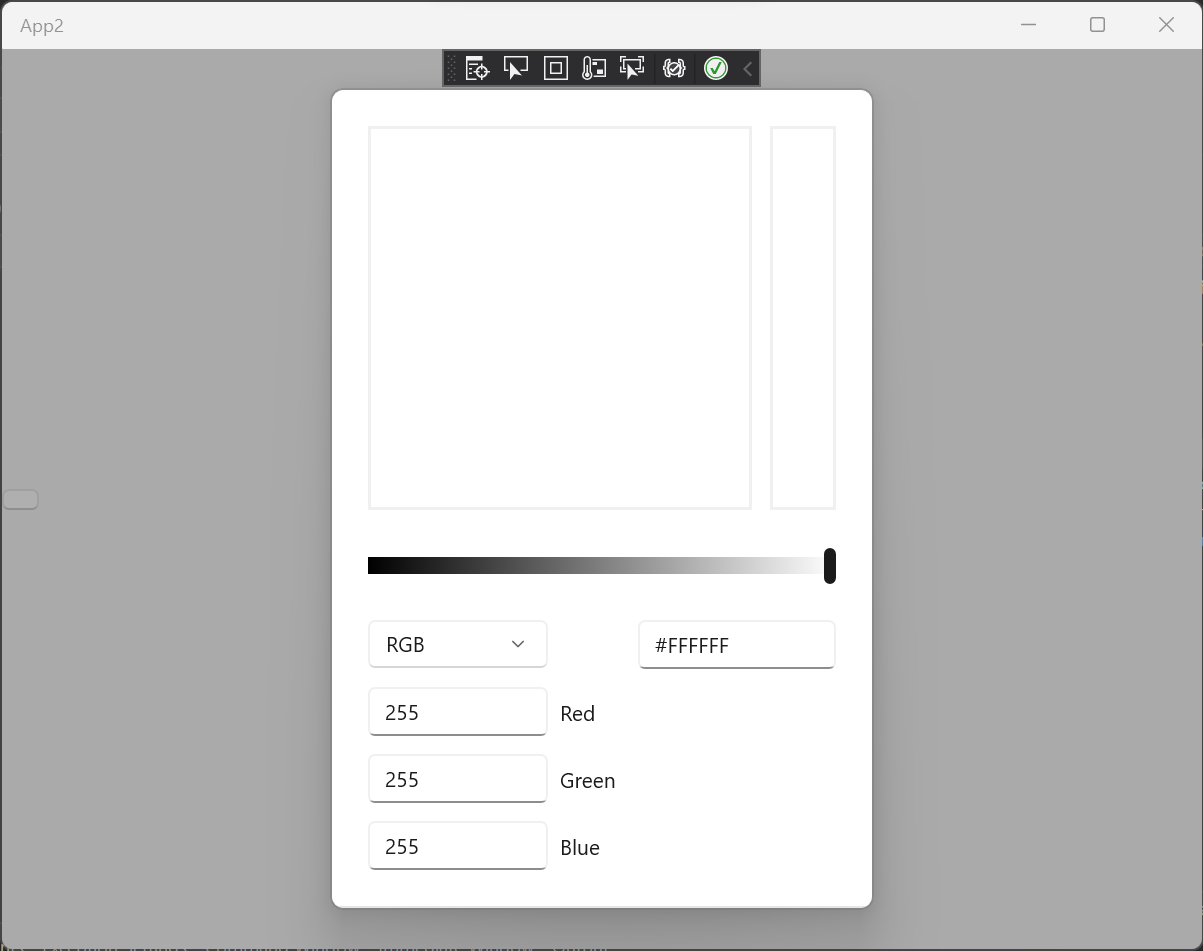Screen dimensions: 1203x951
Task: Activate Select Element in the running app
Action: [632, 68]
